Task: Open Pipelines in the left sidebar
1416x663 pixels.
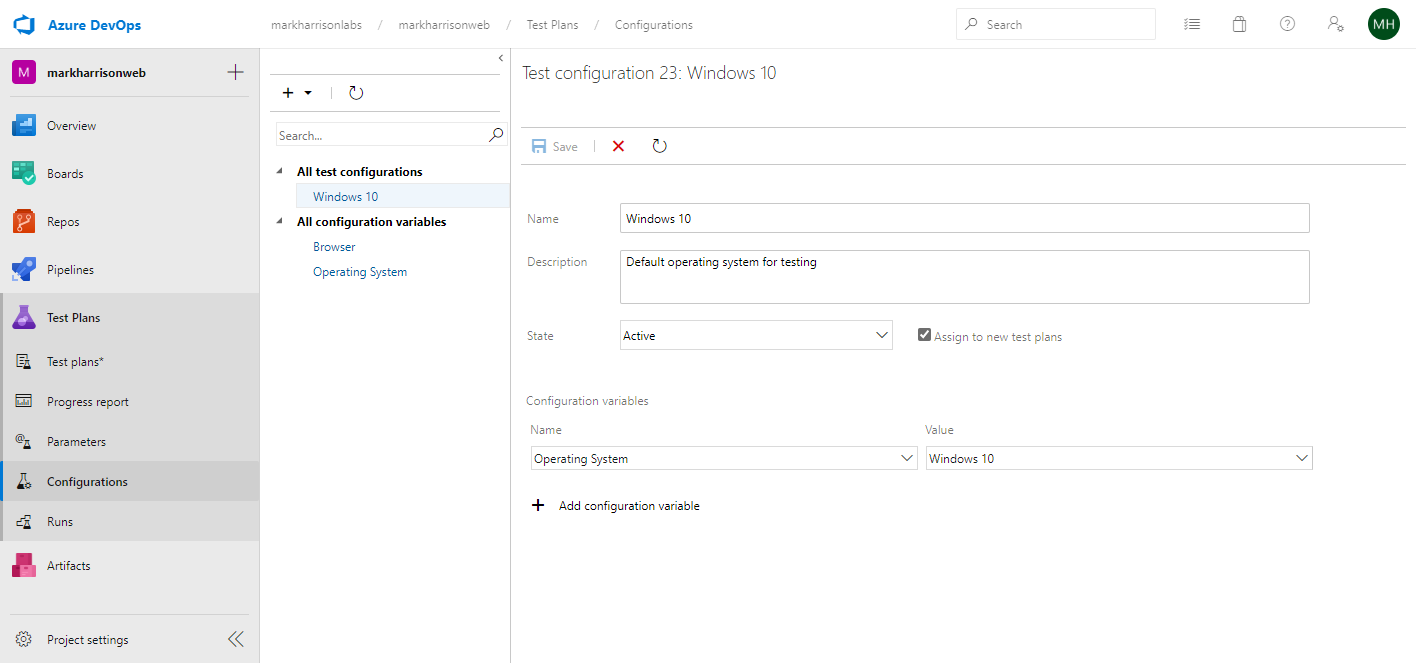Action: coord(71,270)
